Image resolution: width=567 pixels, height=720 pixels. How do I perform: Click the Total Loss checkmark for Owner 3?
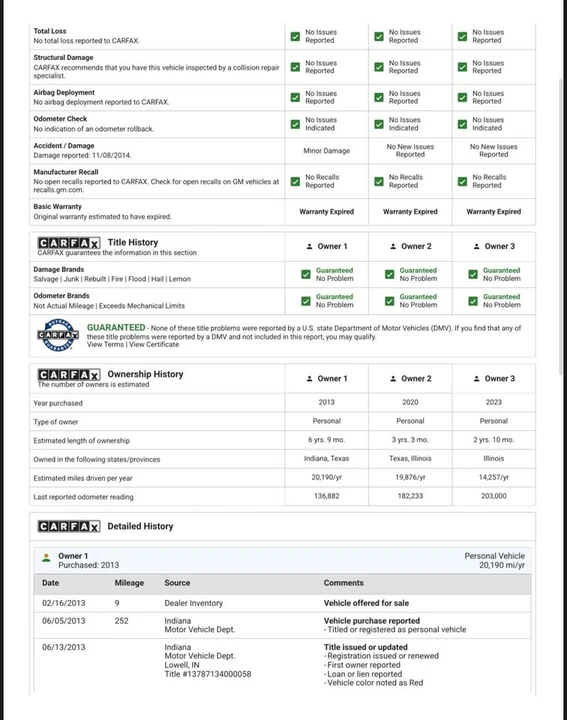(462, 36)
